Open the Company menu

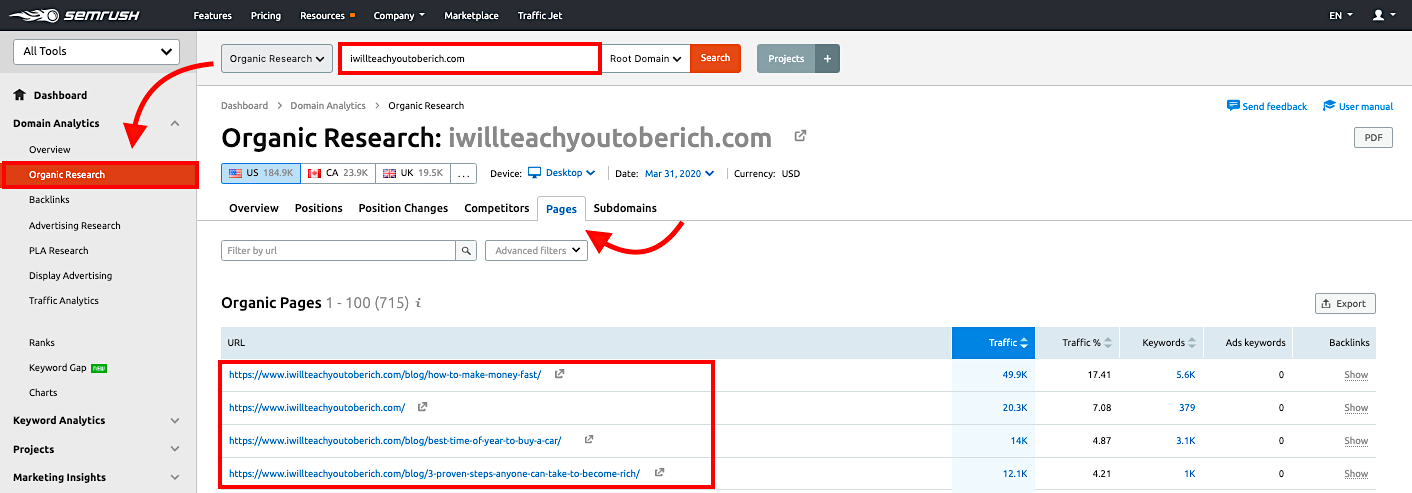coord(399,16)
